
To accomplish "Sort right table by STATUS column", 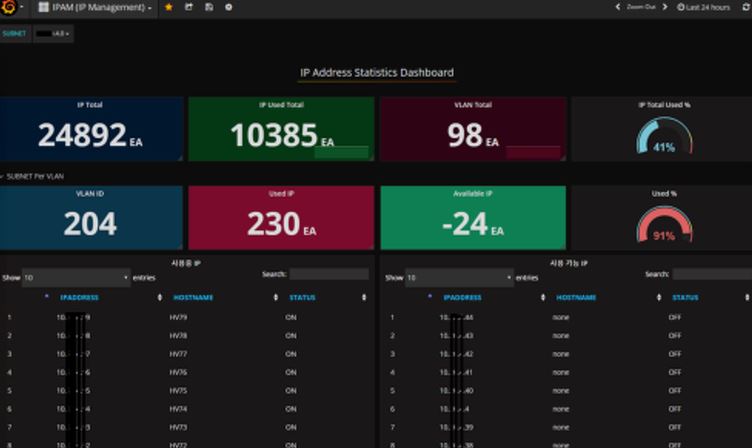I will click(x=685, y=297).
